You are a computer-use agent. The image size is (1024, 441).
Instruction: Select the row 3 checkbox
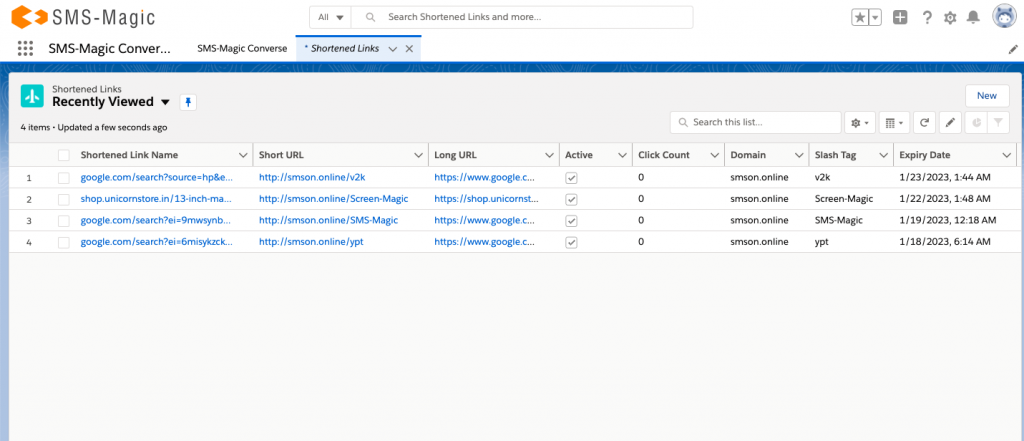(63, 221)
